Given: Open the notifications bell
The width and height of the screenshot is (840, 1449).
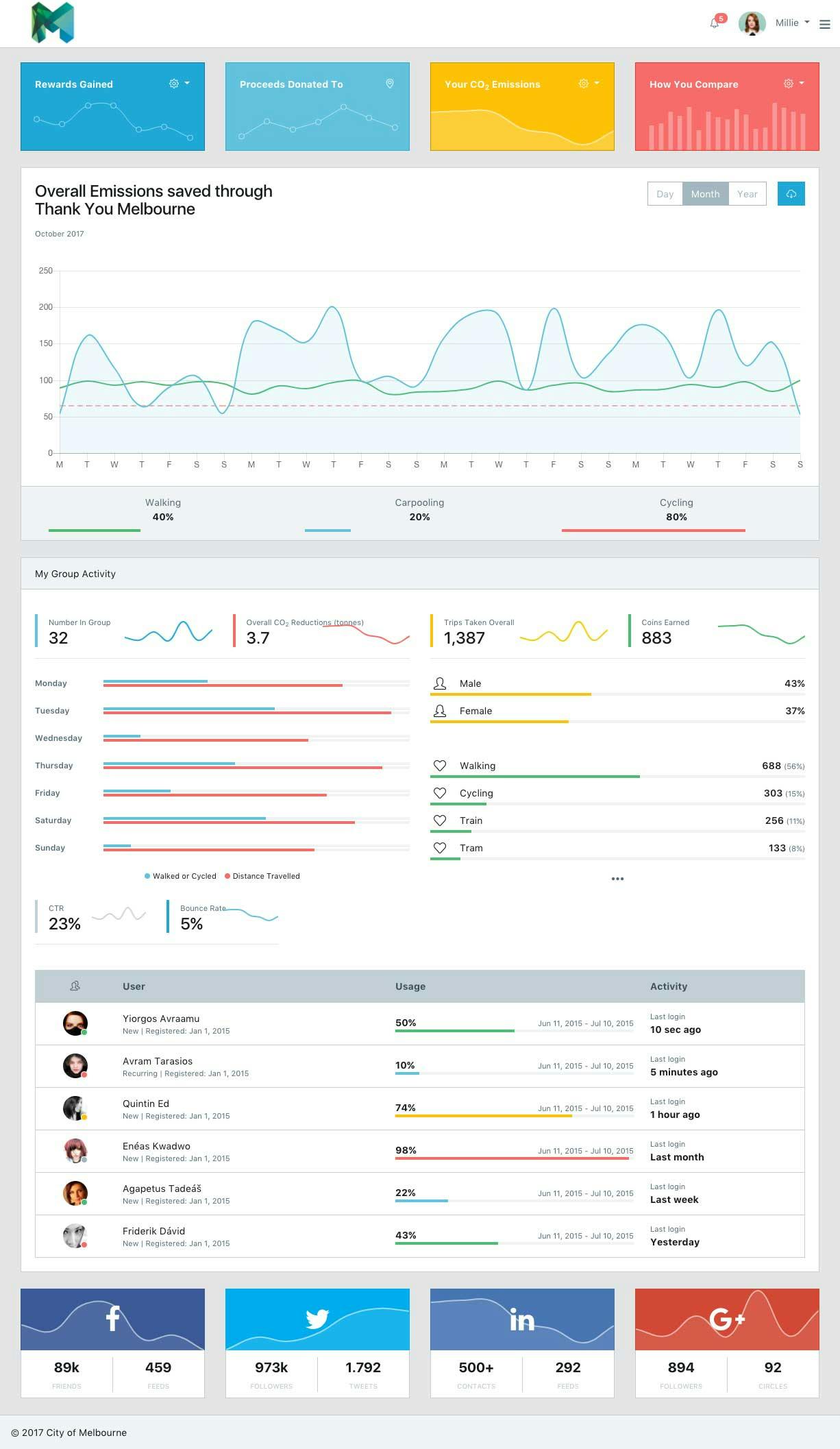Looking at the screenshot, I should coord(715,23).
